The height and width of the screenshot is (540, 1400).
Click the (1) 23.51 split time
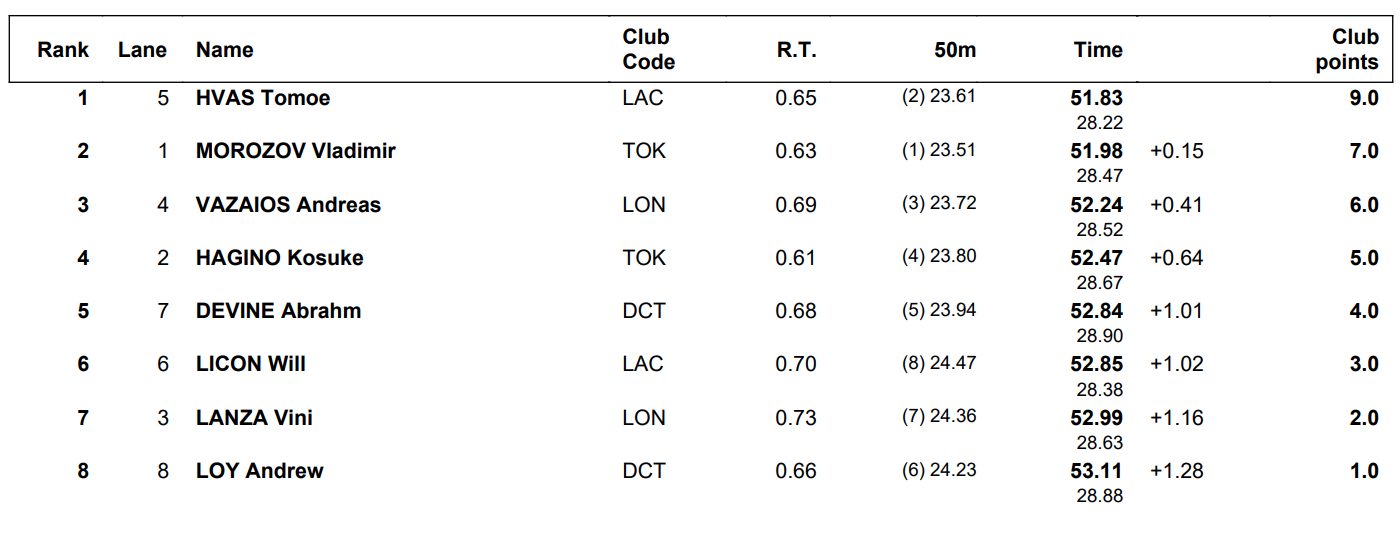coord(939,150)
